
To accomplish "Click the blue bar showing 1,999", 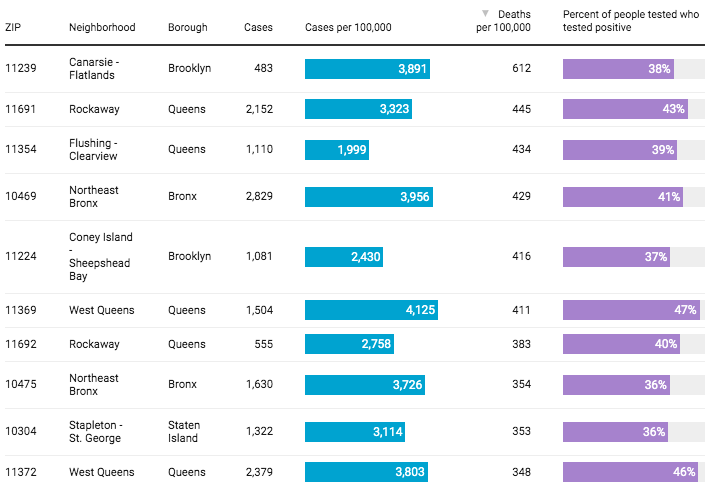I will point(337,150).
